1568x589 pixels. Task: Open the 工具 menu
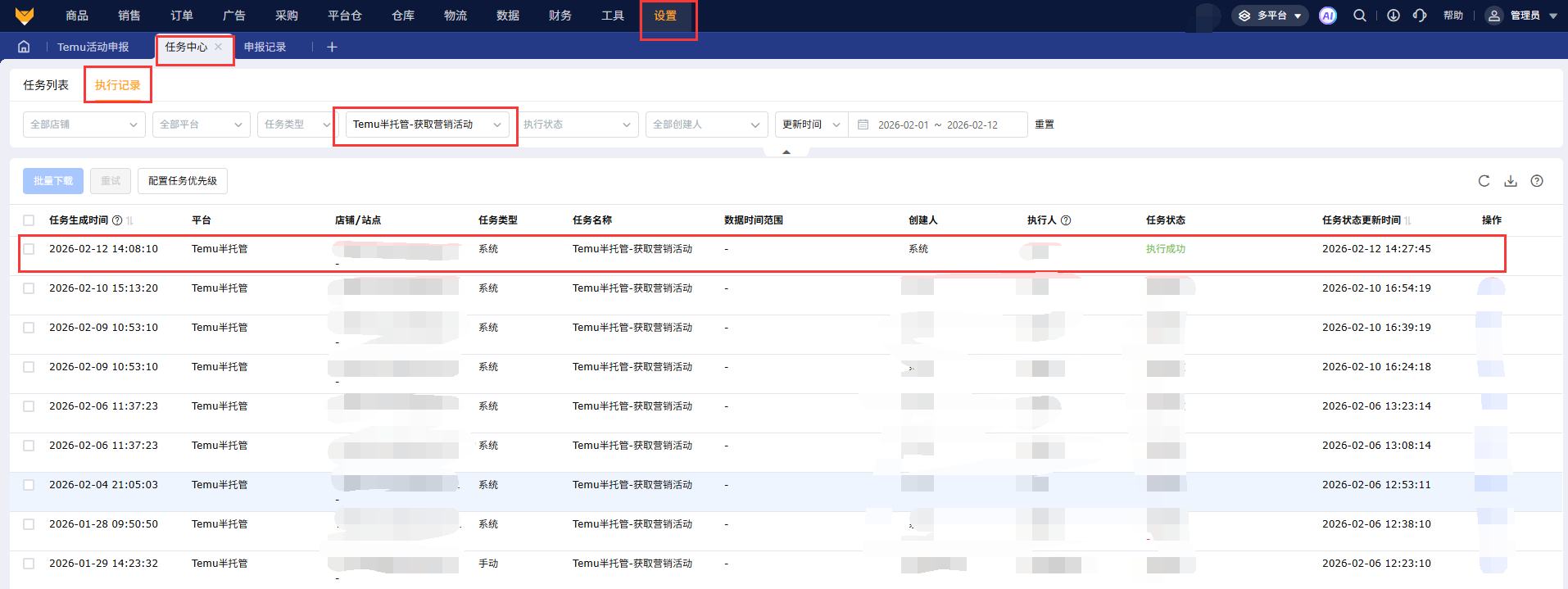tap(613, 16)
